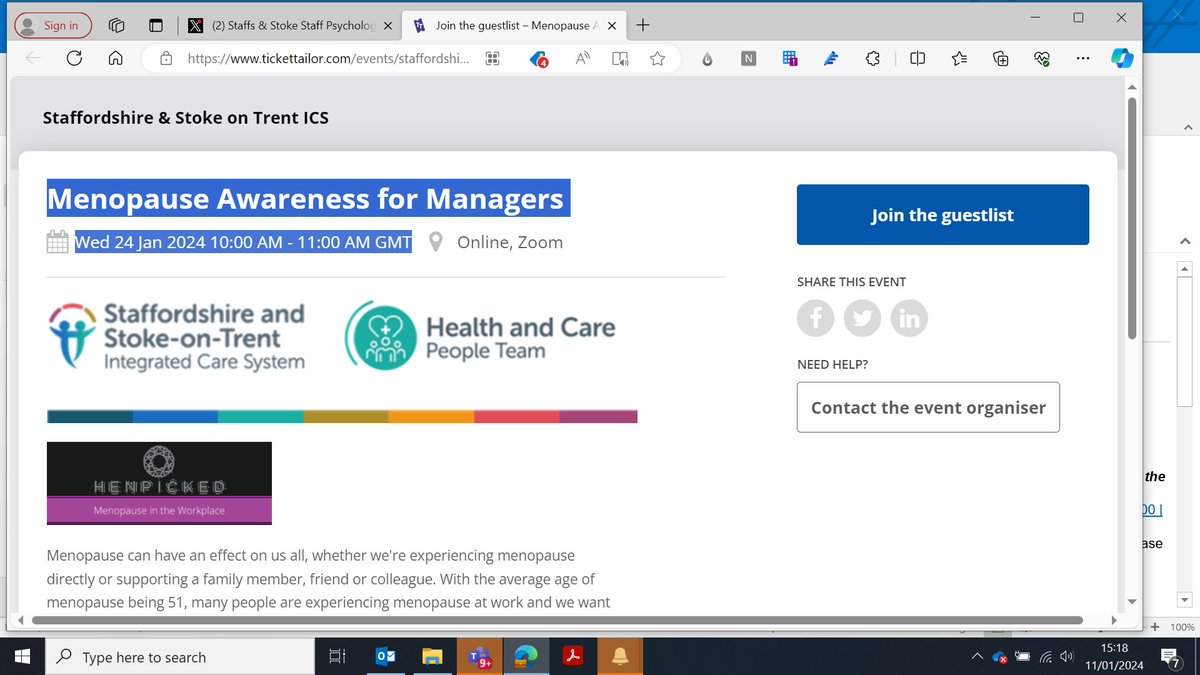Open the volume control in system tray

(1066, 657)
